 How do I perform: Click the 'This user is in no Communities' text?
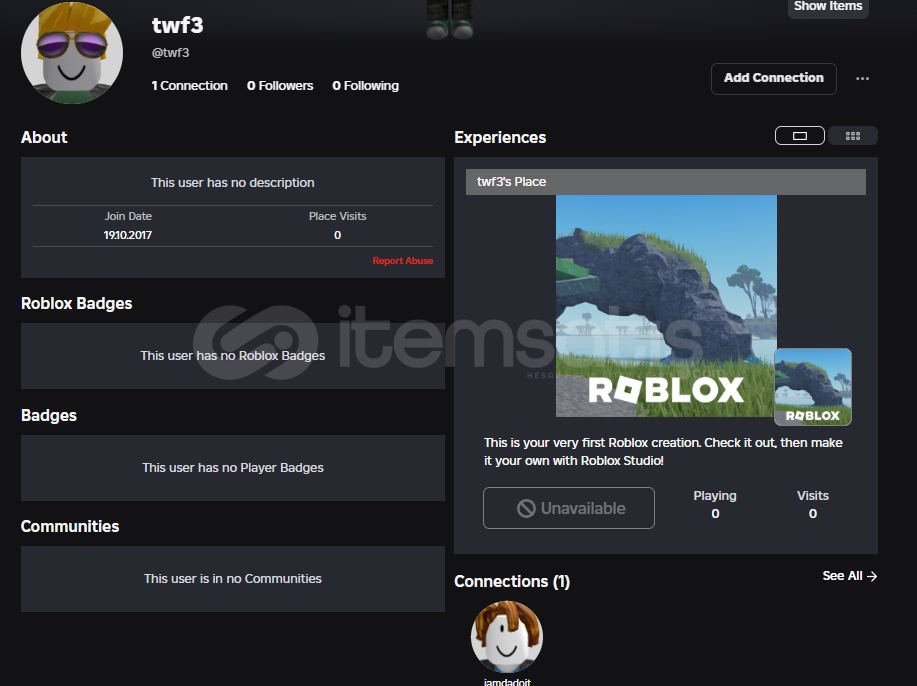pos(233,578)
